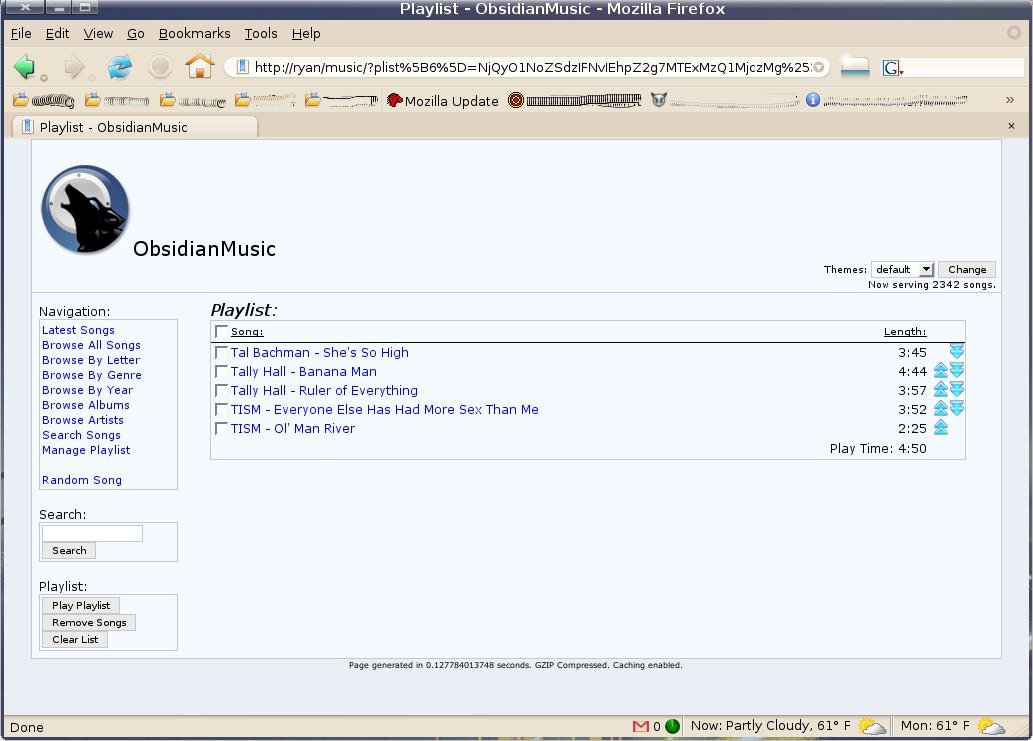Open the search engine picker arrow
Viewport: 1033px width, 741px height.
[901, 71]
